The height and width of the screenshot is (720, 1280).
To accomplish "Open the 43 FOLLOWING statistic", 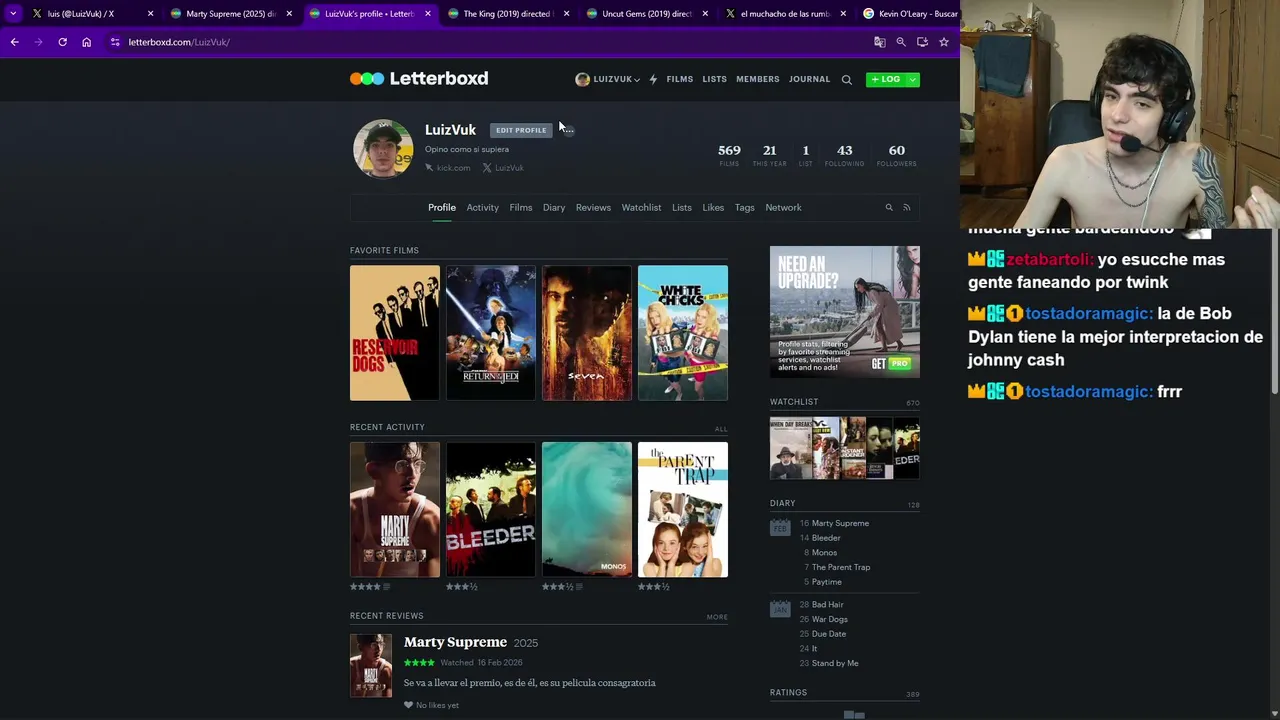I will (845, 155).
